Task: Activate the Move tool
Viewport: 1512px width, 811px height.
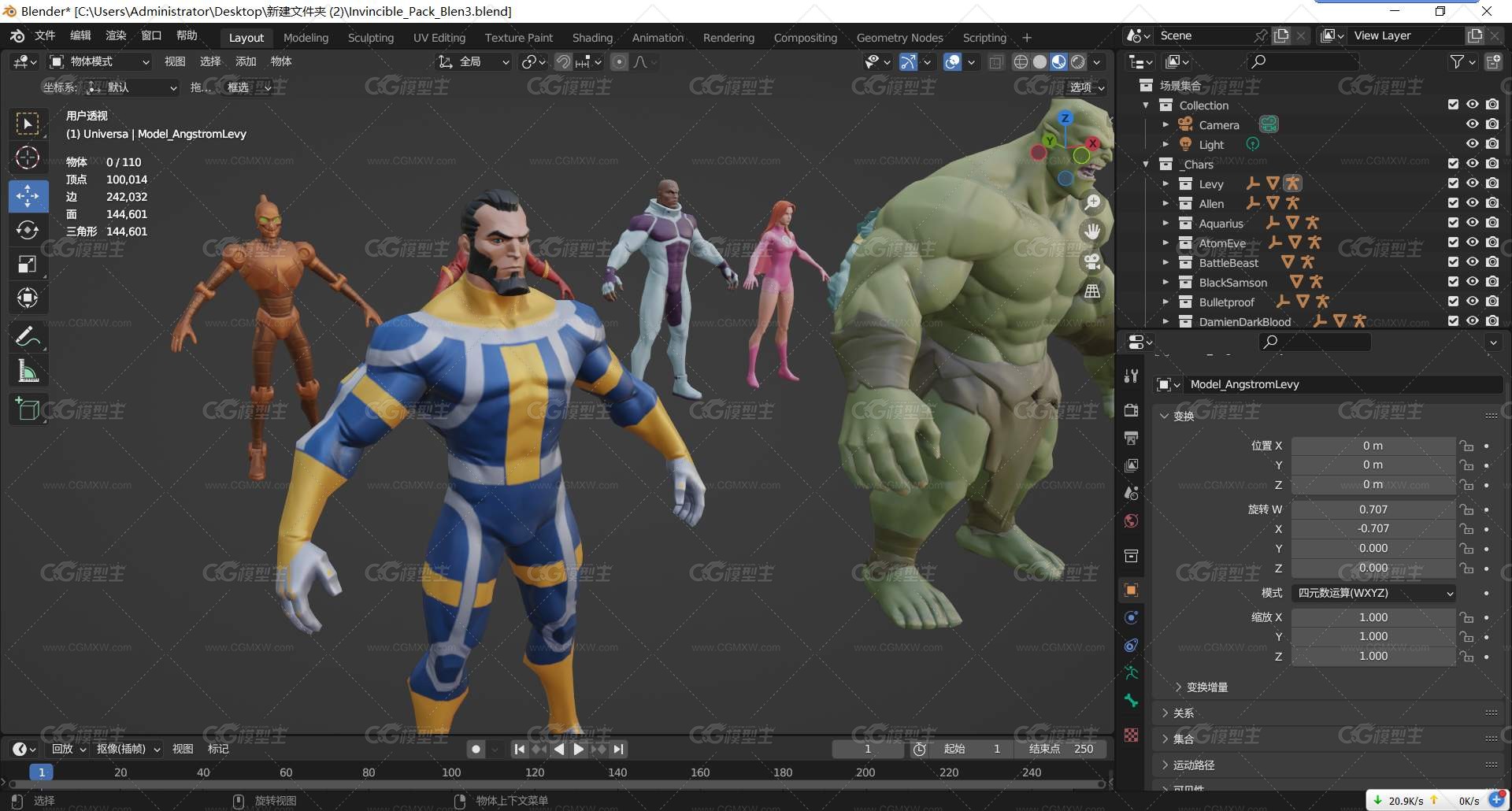Action: pyautogui.click(x=28, y=196)
